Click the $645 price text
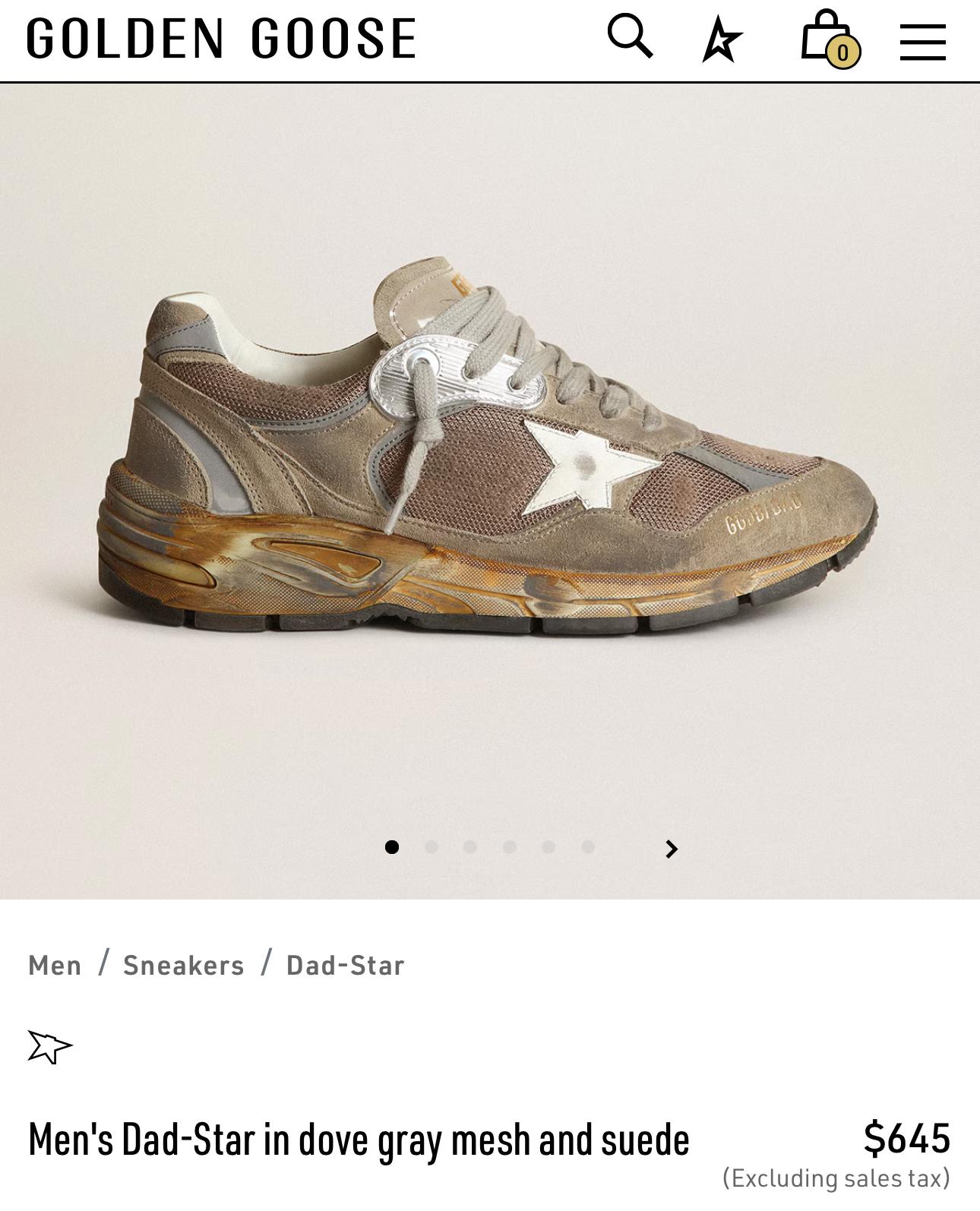This screenshot has width=980, height=1211. 907,1138
